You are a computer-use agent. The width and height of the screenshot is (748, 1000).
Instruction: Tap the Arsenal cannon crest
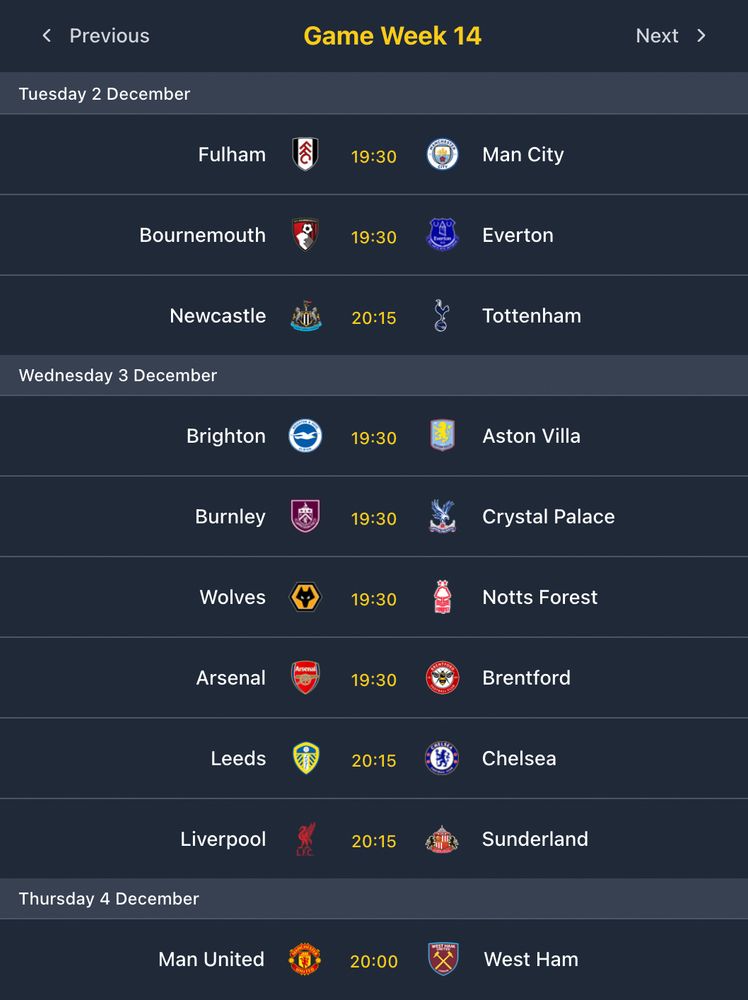click(x=305, y=678)
